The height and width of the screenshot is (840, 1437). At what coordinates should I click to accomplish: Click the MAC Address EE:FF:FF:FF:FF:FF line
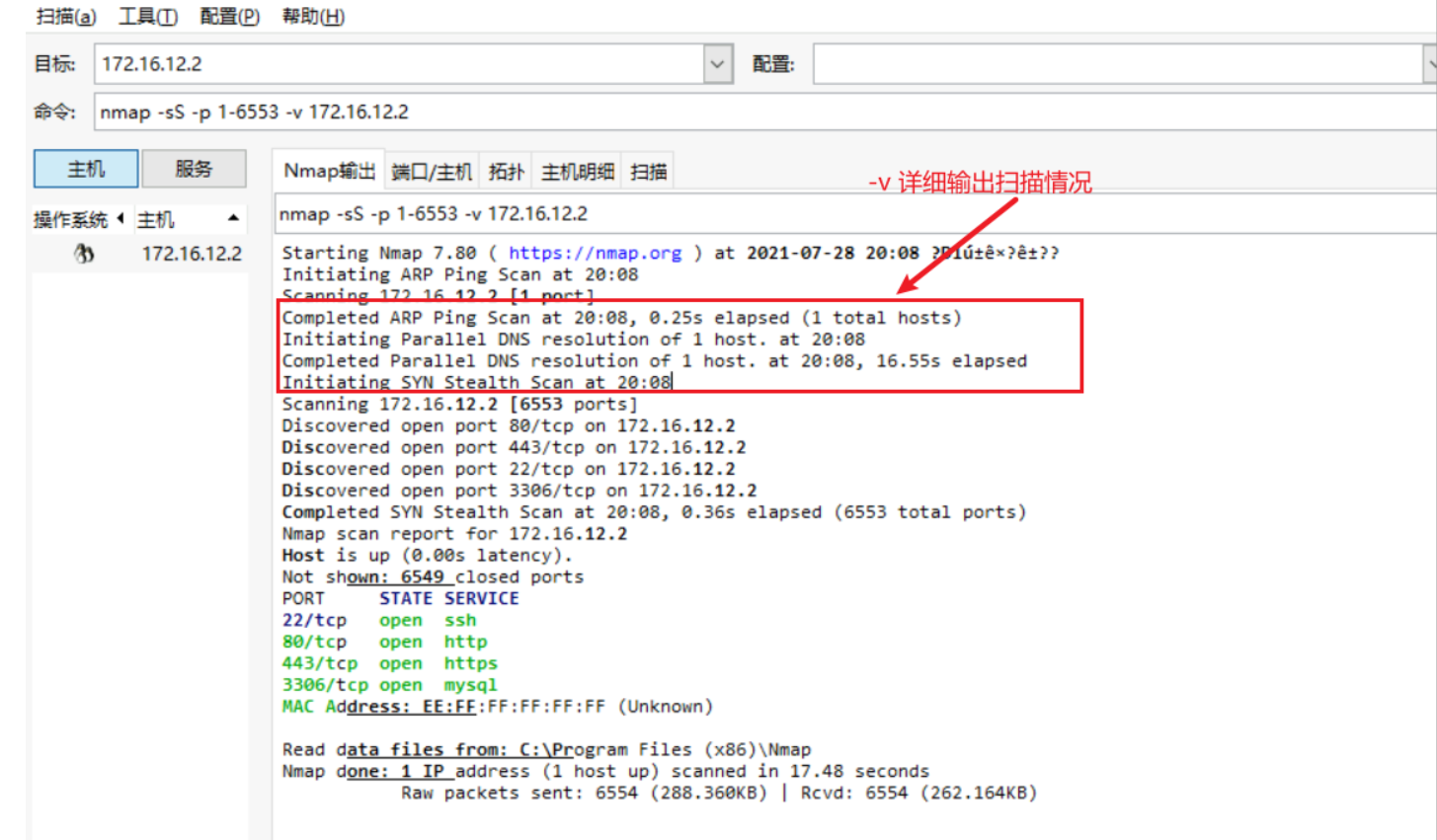498,707
